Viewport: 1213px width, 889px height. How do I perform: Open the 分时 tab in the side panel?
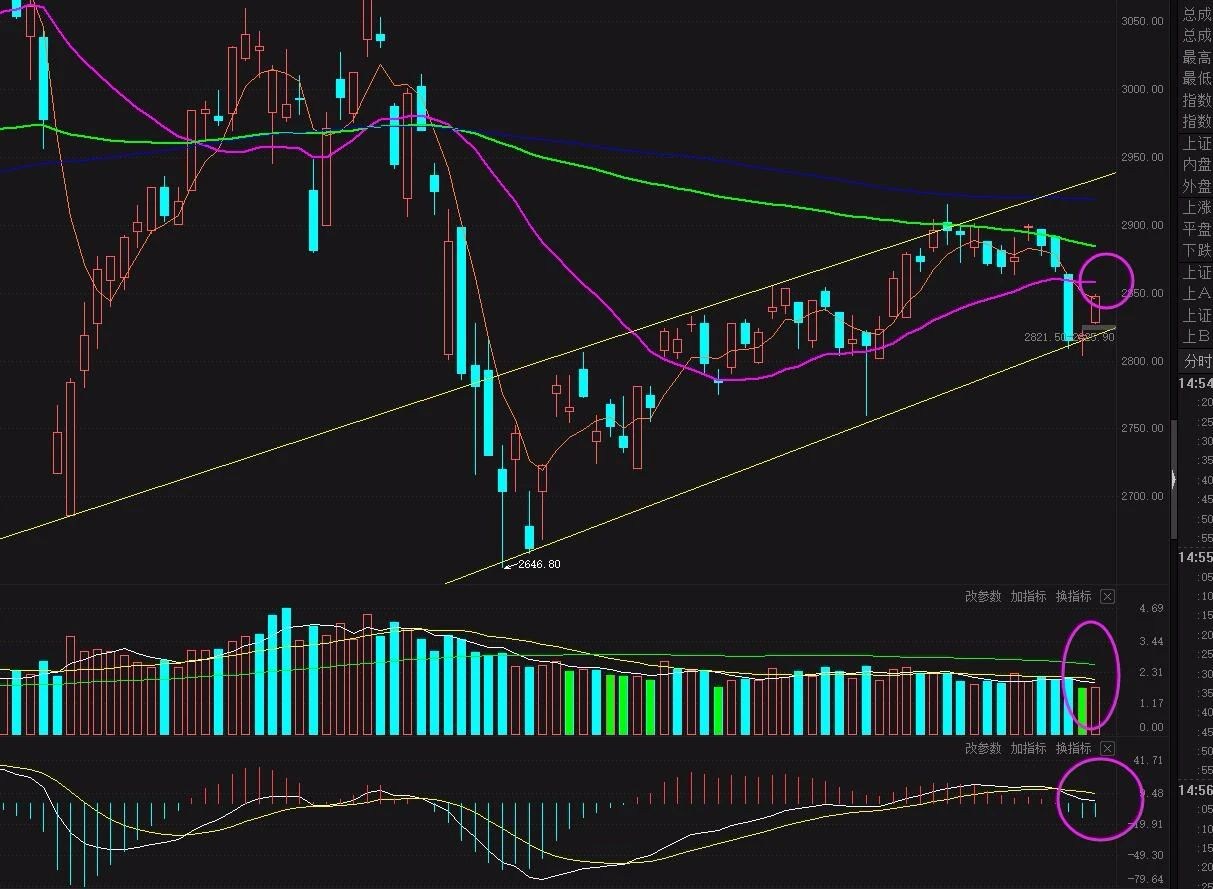coord(1197,361)
